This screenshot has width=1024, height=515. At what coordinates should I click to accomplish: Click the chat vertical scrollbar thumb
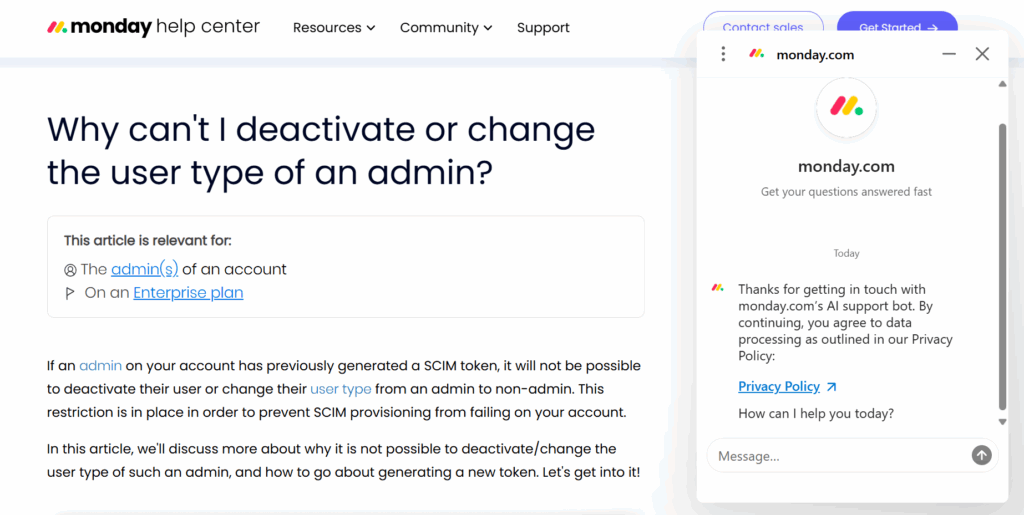pyautogui.click(x=1003, y=266)
